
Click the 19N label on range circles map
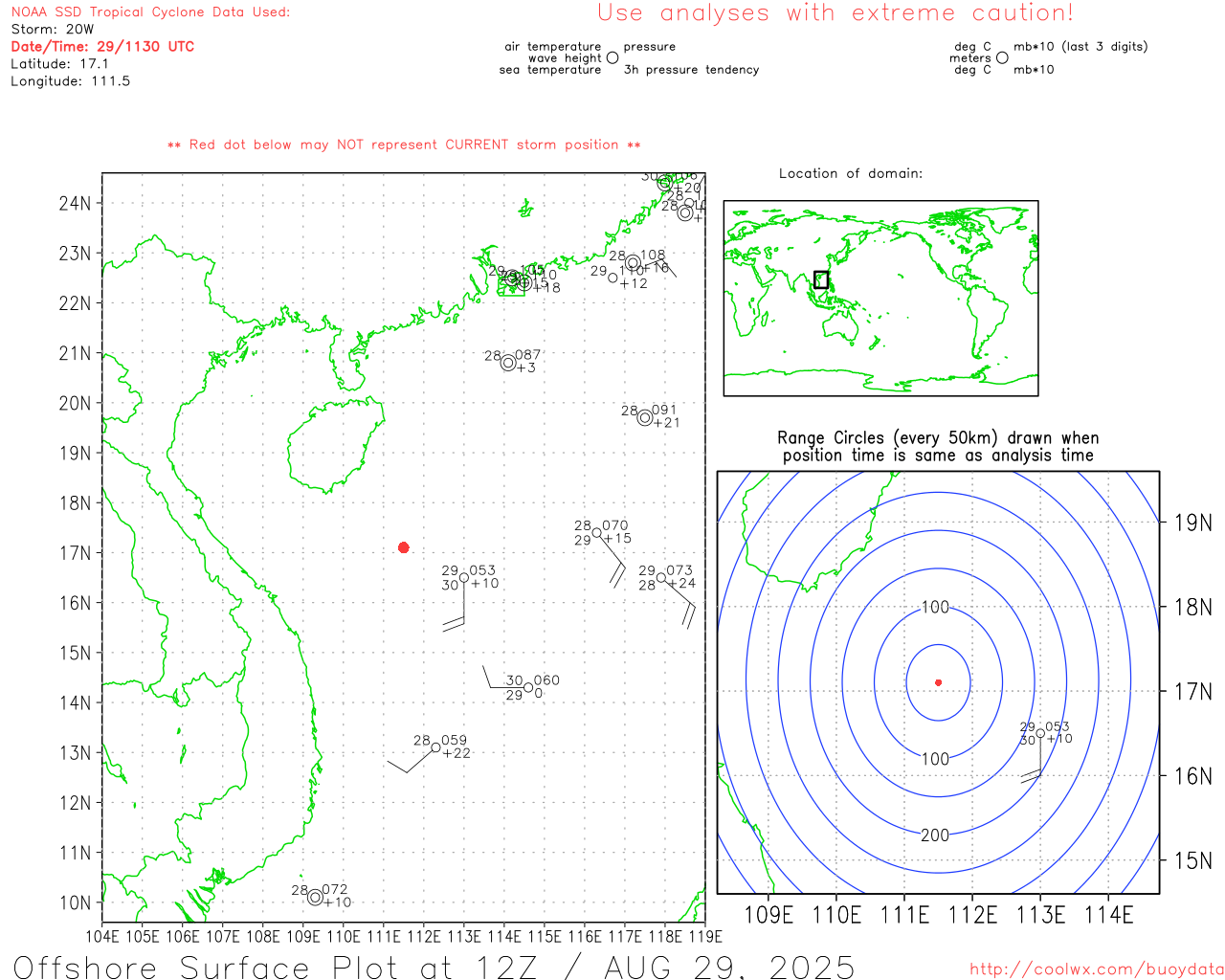click(1193, 523)
